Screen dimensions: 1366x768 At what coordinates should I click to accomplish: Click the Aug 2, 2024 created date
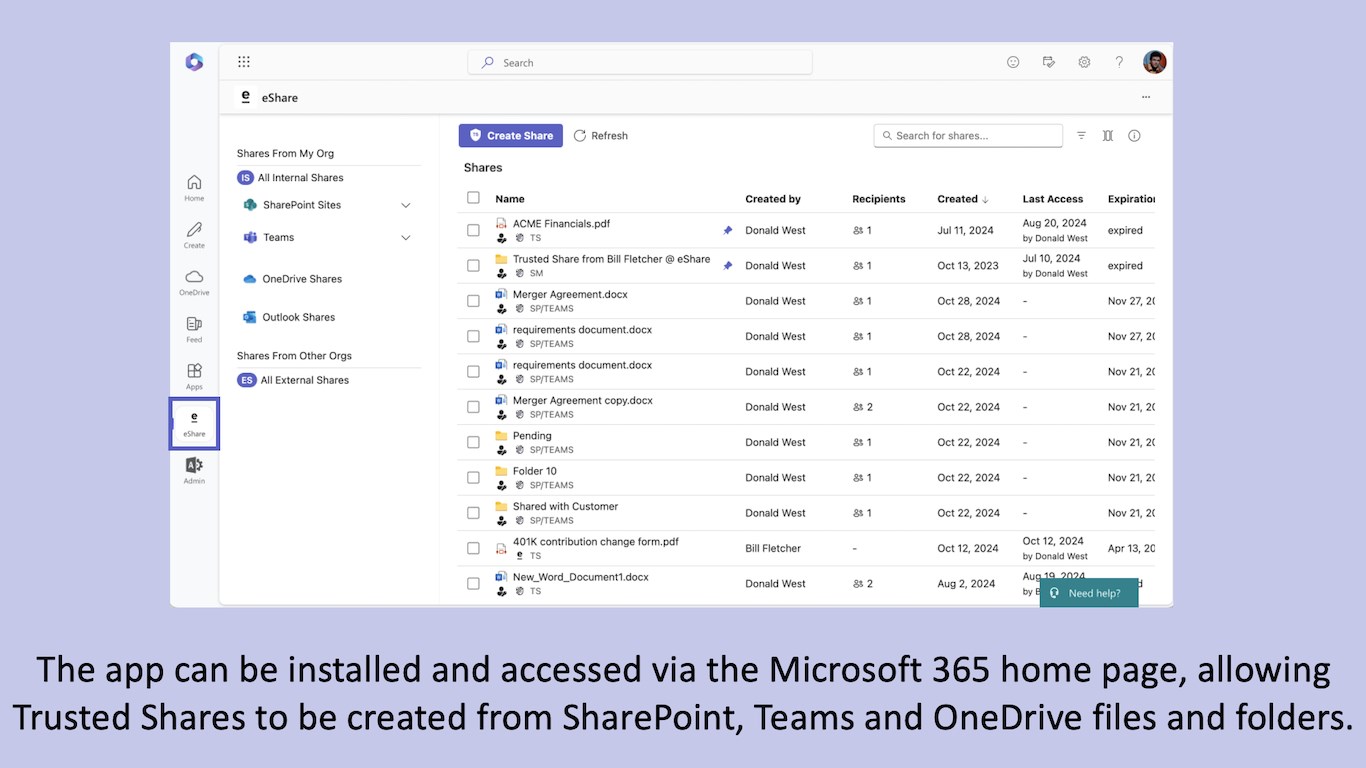point(966,583)
